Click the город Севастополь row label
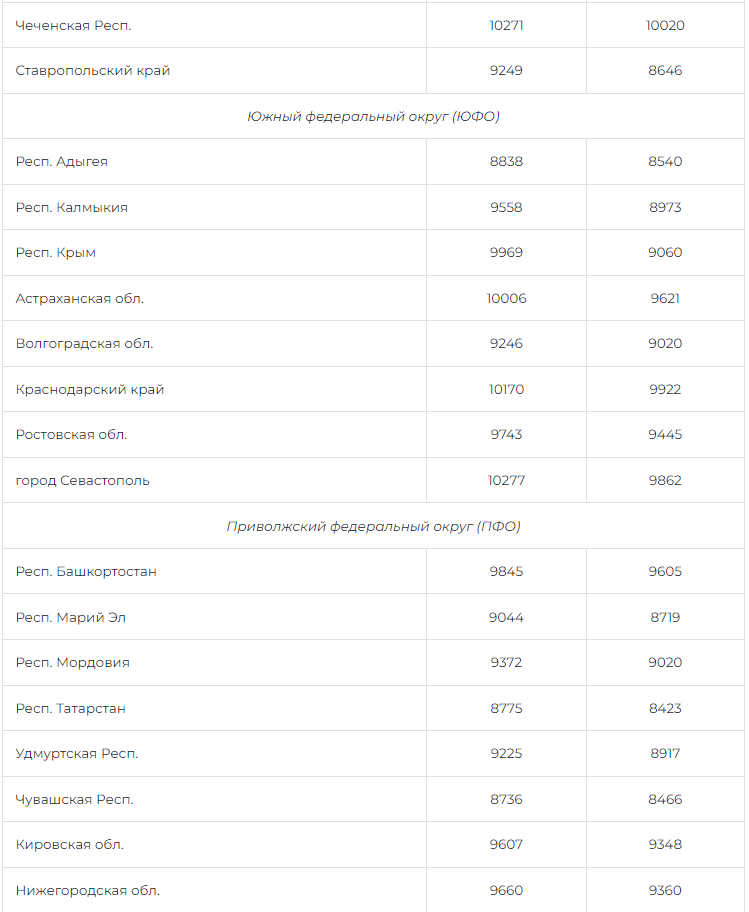749x912 pixels. point(83,481)
